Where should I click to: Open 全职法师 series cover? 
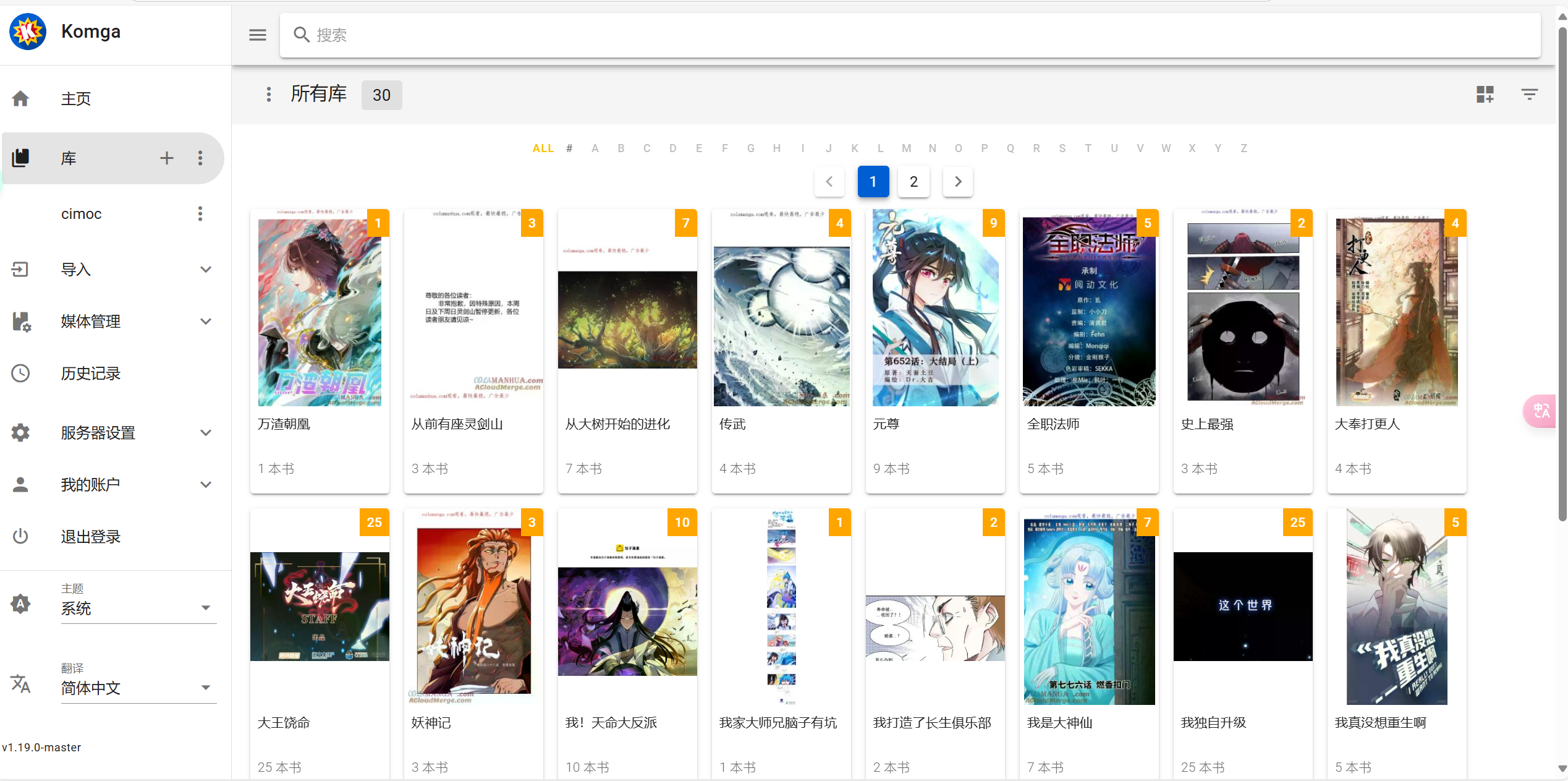1089,307
